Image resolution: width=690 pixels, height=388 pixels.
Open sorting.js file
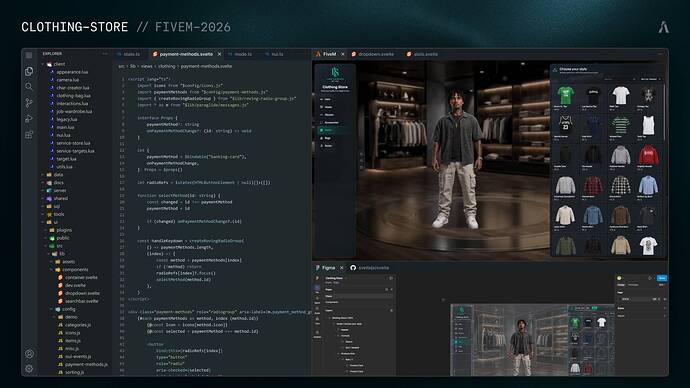click(74, 373)
